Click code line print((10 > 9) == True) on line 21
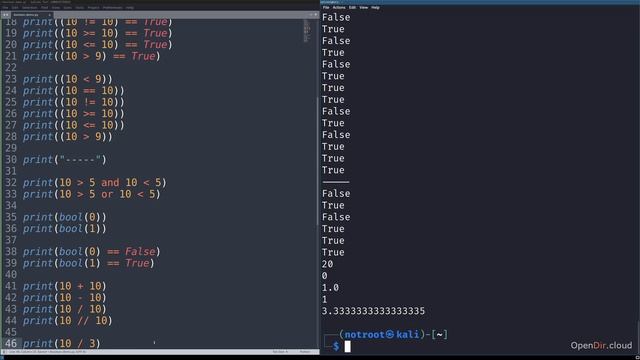 tap(91, 56)
